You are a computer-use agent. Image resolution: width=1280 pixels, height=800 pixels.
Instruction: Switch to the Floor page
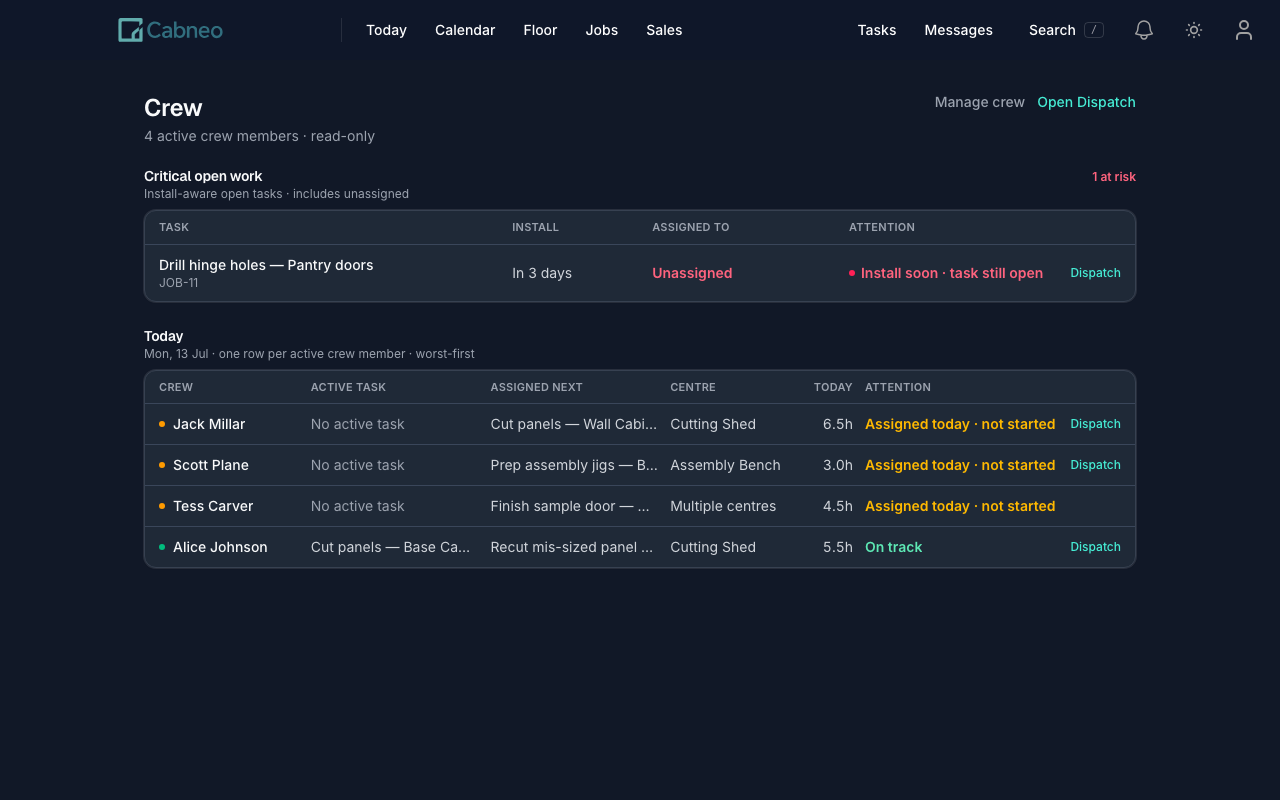[x=540, y=30]
